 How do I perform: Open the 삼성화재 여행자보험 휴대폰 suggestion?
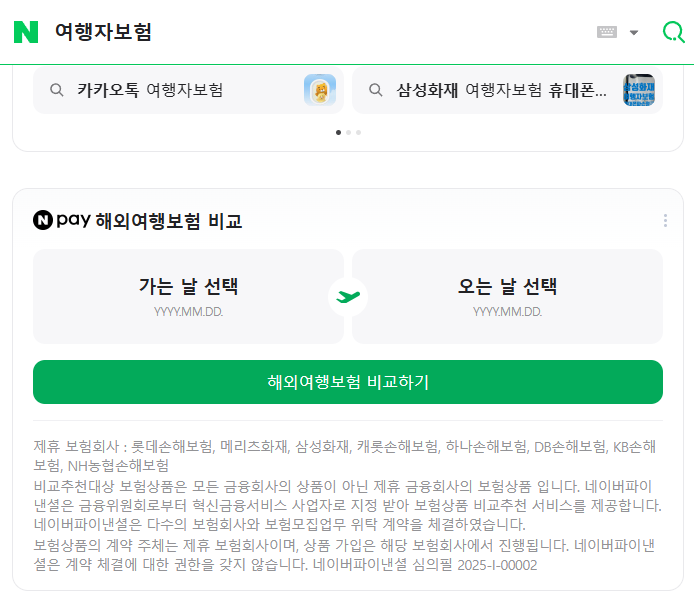click(x=507, y=90)
